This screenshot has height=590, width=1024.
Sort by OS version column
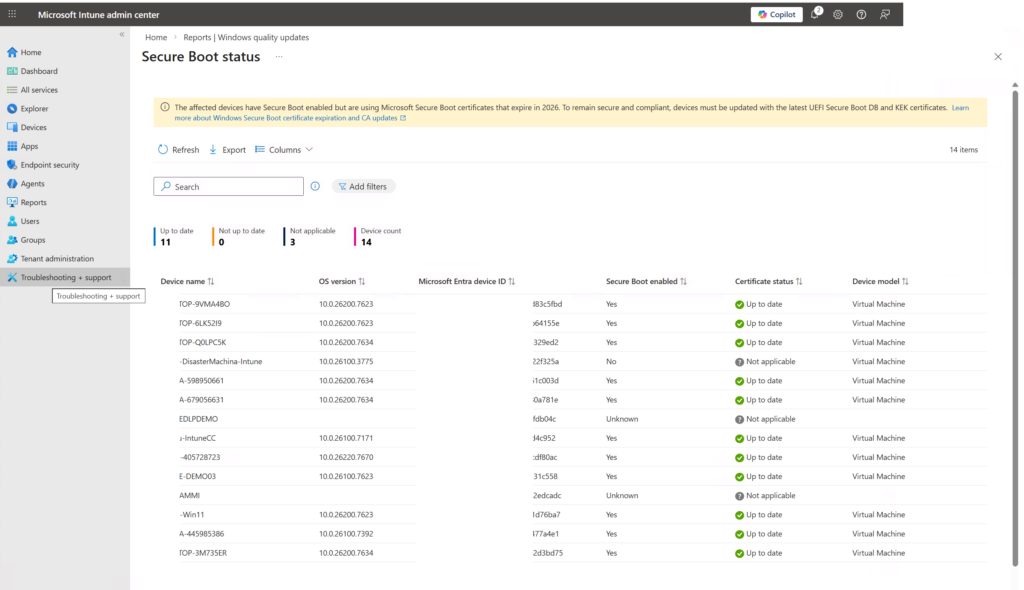click(342, 282)
